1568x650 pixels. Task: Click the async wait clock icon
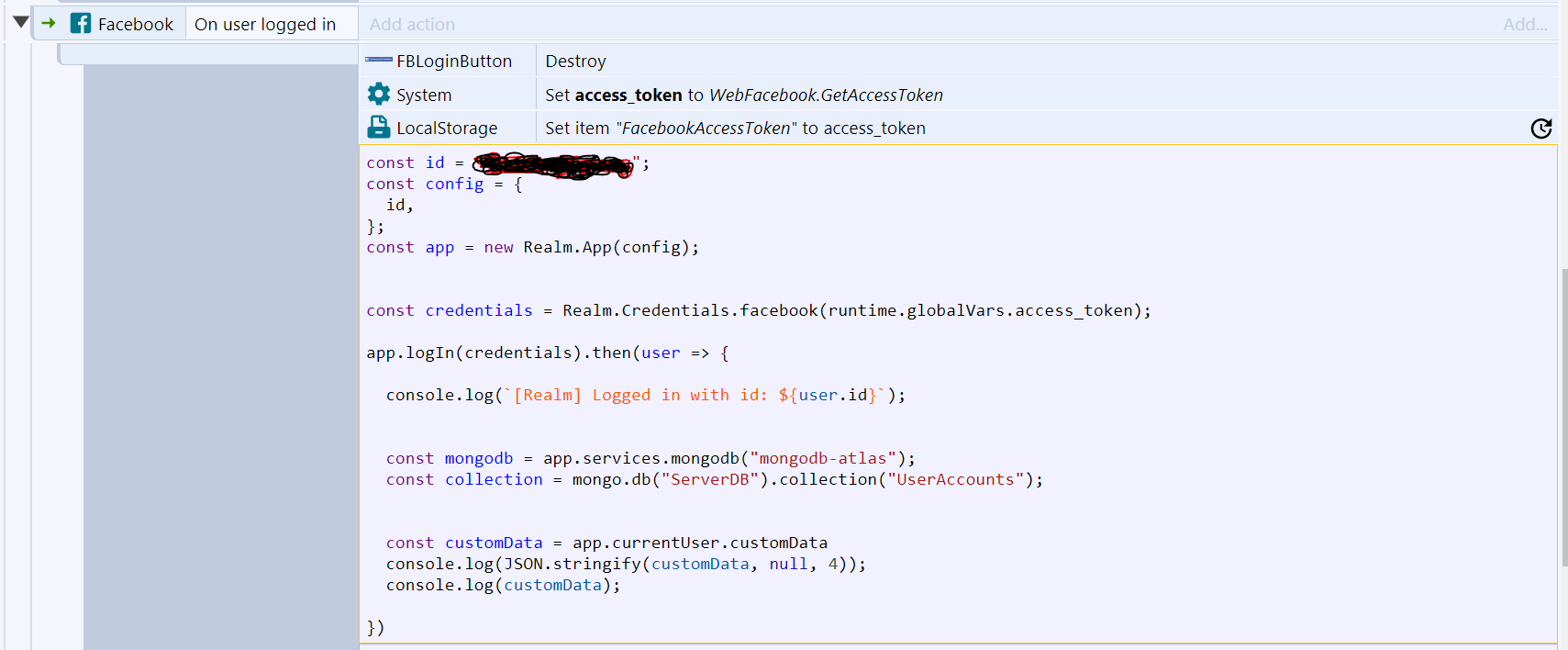point(1541,129)
